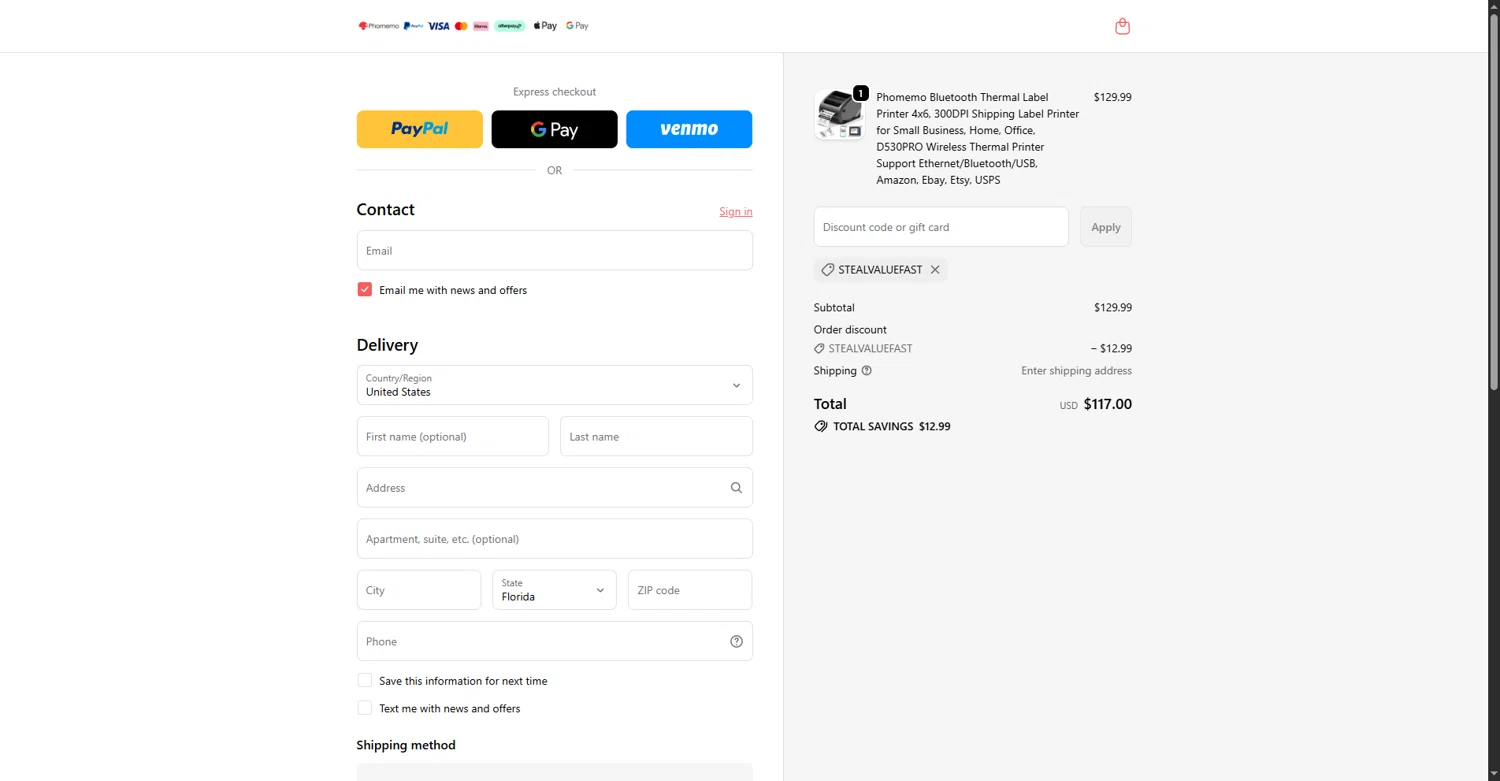Check Save this information for next time

tap(364, 680)
